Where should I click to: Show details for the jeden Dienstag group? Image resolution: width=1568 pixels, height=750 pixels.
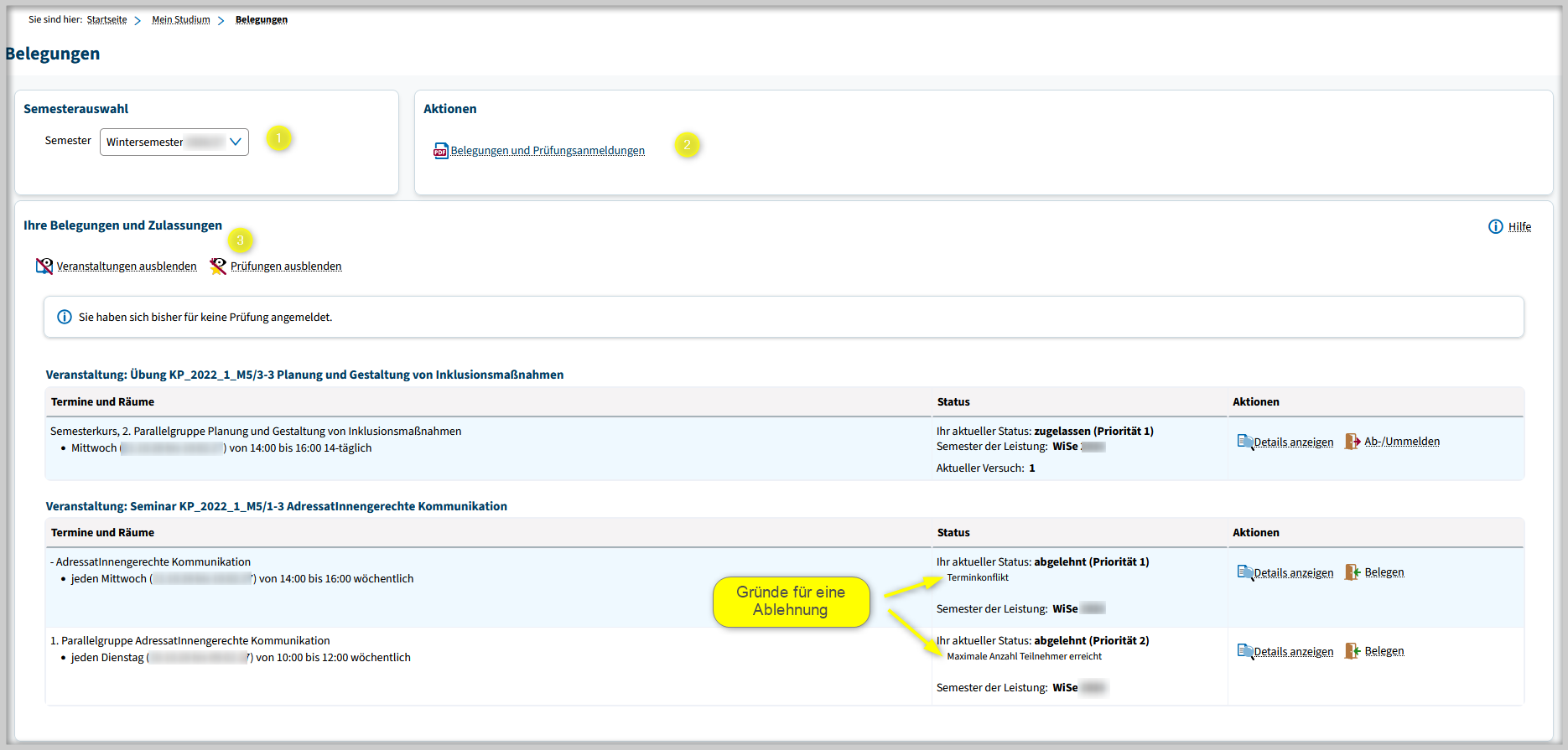tap(1294, 652)
